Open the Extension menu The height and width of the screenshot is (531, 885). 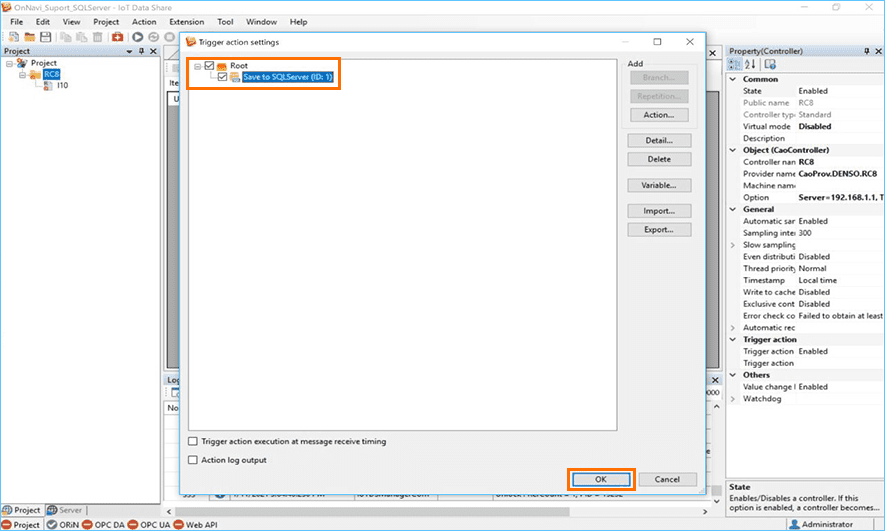pyautogui.click(x=187, y=22)
